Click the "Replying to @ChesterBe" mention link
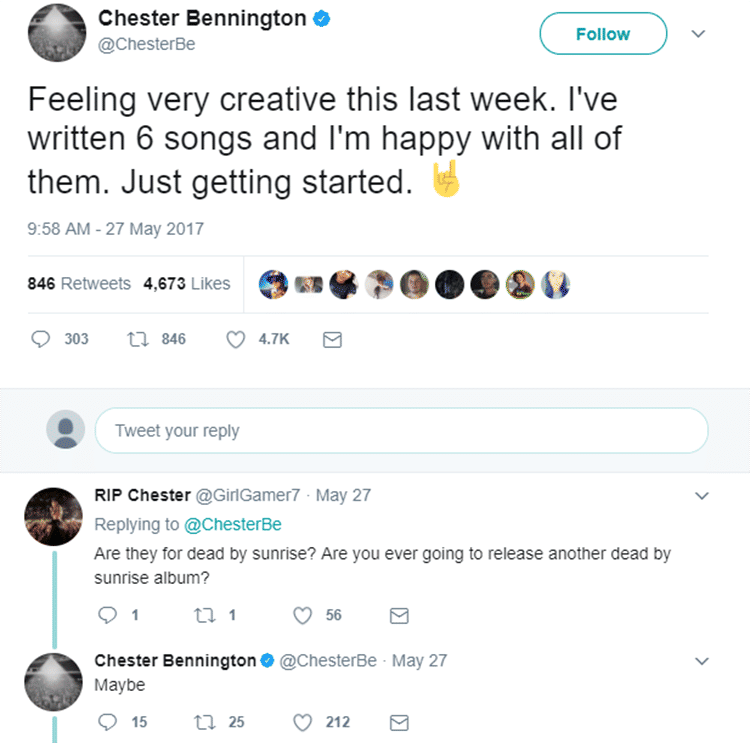The image size is (750, 743). pos(233,524)
